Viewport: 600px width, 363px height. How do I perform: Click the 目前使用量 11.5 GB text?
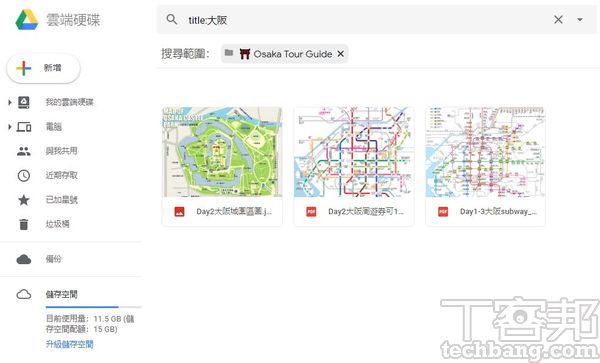coord(90,324)
